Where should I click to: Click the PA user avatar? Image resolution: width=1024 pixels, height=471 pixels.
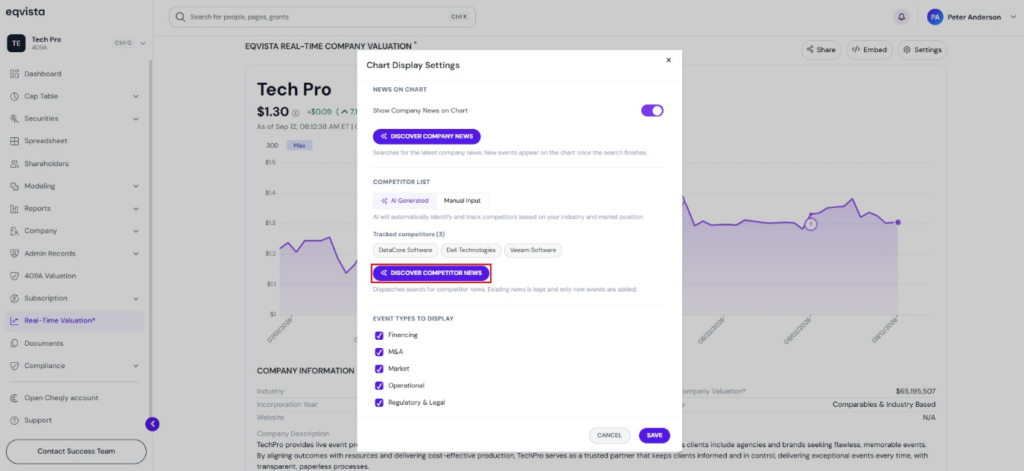(935, 17)
